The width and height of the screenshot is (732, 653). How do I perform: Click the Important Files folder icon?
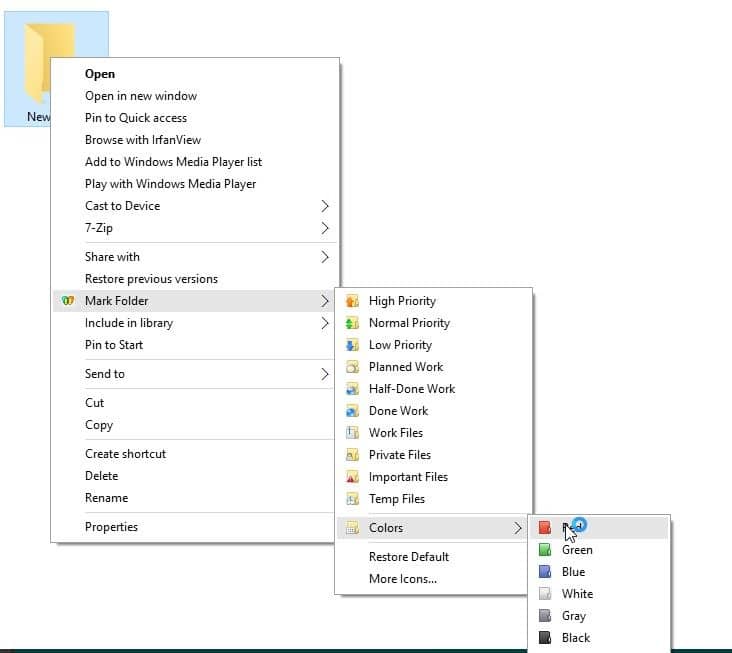[x=352, y=477]
